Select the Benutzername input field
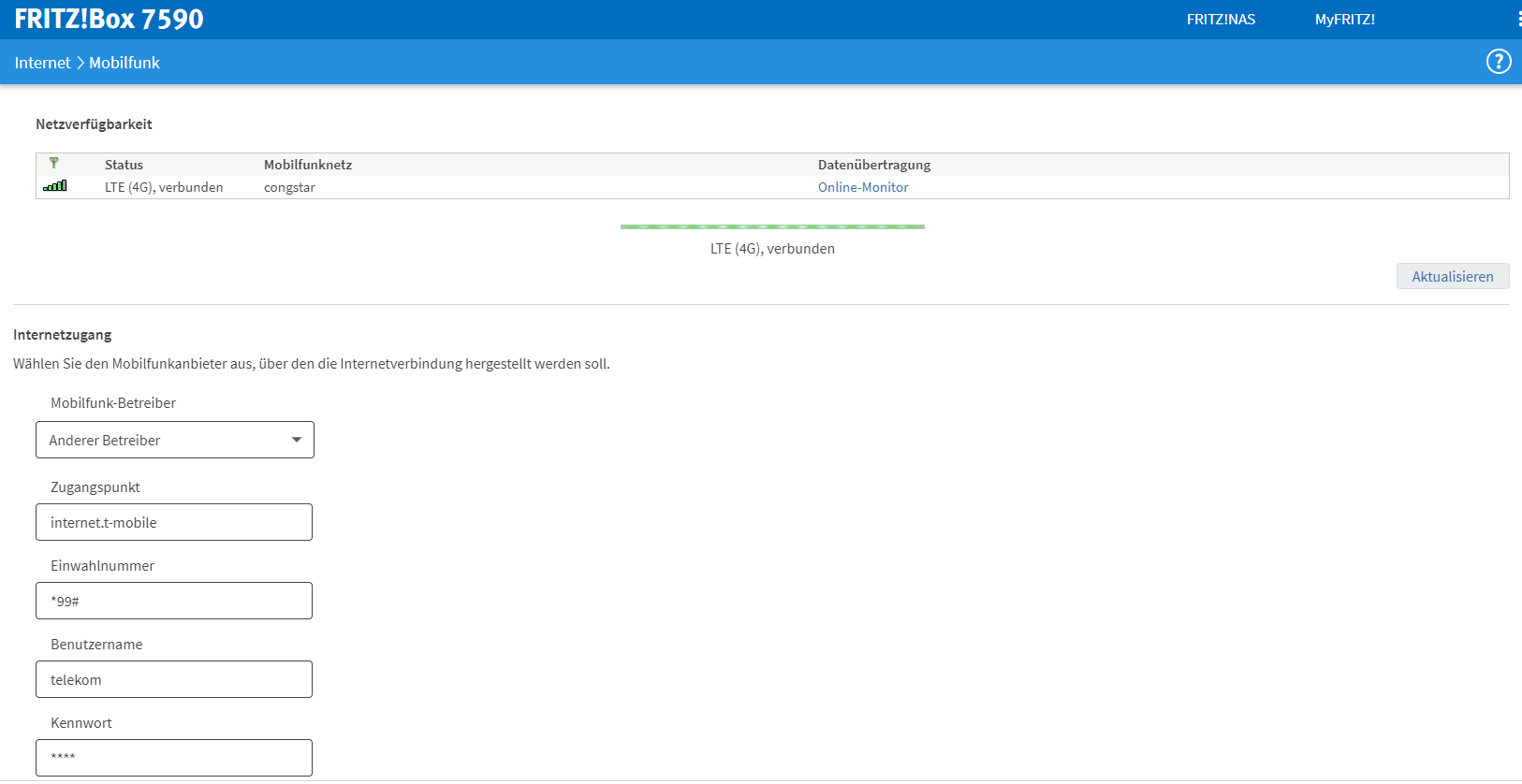1522x784 pixels. pos(174,679)
